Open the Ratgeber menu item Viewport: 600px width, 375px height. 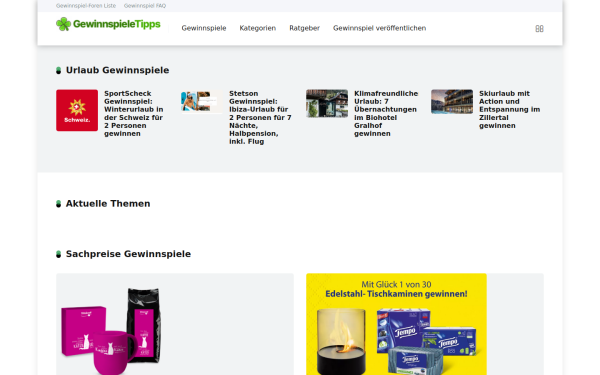point(305,28)
